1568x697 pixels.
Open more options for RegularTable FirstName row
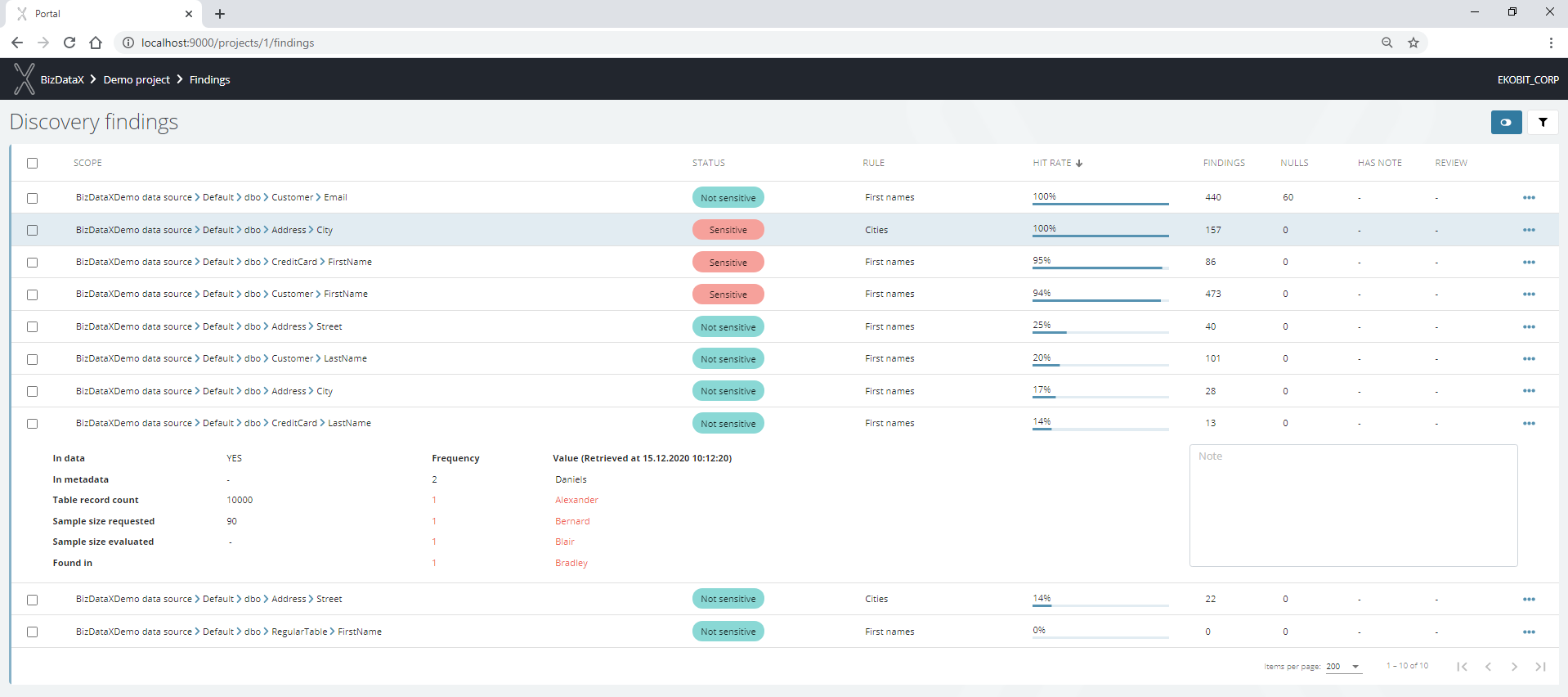tap(1529, 632)
